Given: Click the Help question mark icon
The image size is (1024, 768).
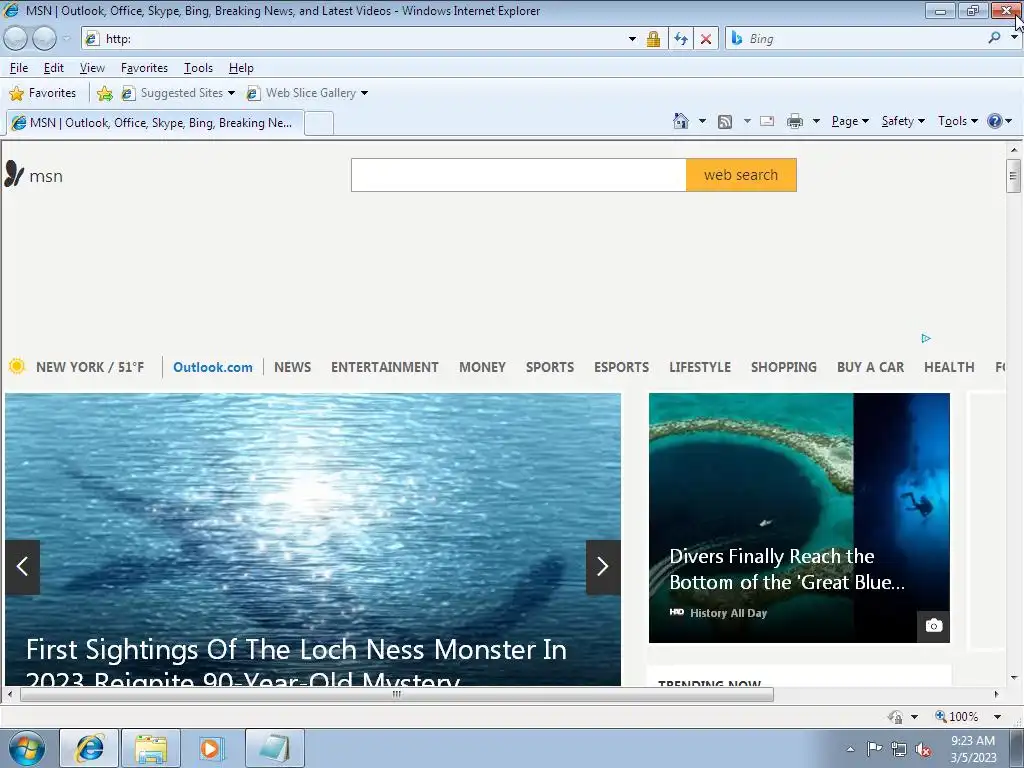Looking at the screenshot, I should 994,121.
